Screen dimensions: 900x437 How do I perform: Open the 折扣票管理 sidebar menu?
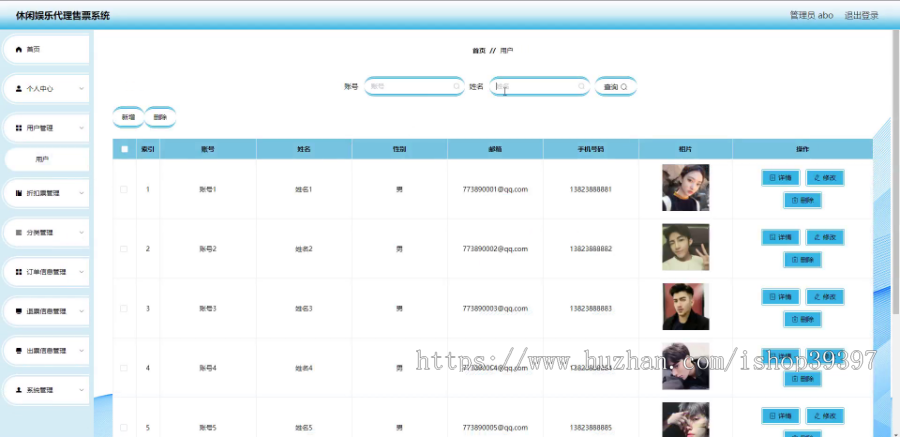(x=46, y=194)
